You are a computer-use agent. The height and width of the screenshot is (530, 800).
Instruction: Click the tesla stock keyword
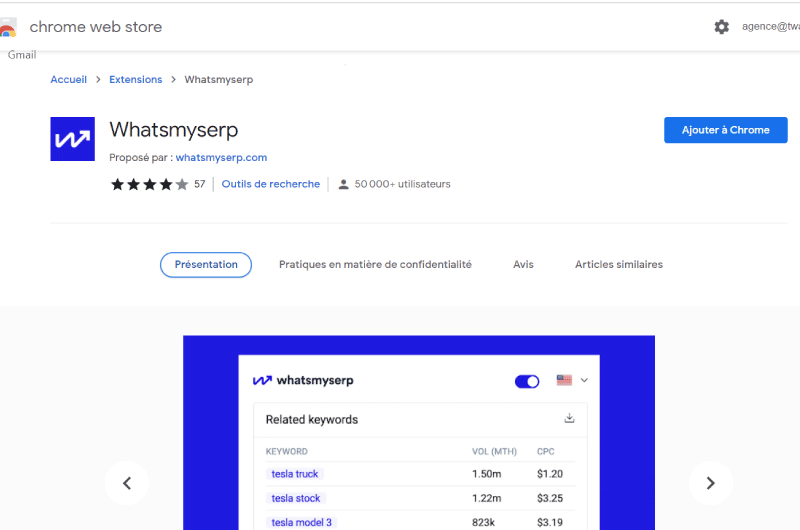(x=295, y=498)
